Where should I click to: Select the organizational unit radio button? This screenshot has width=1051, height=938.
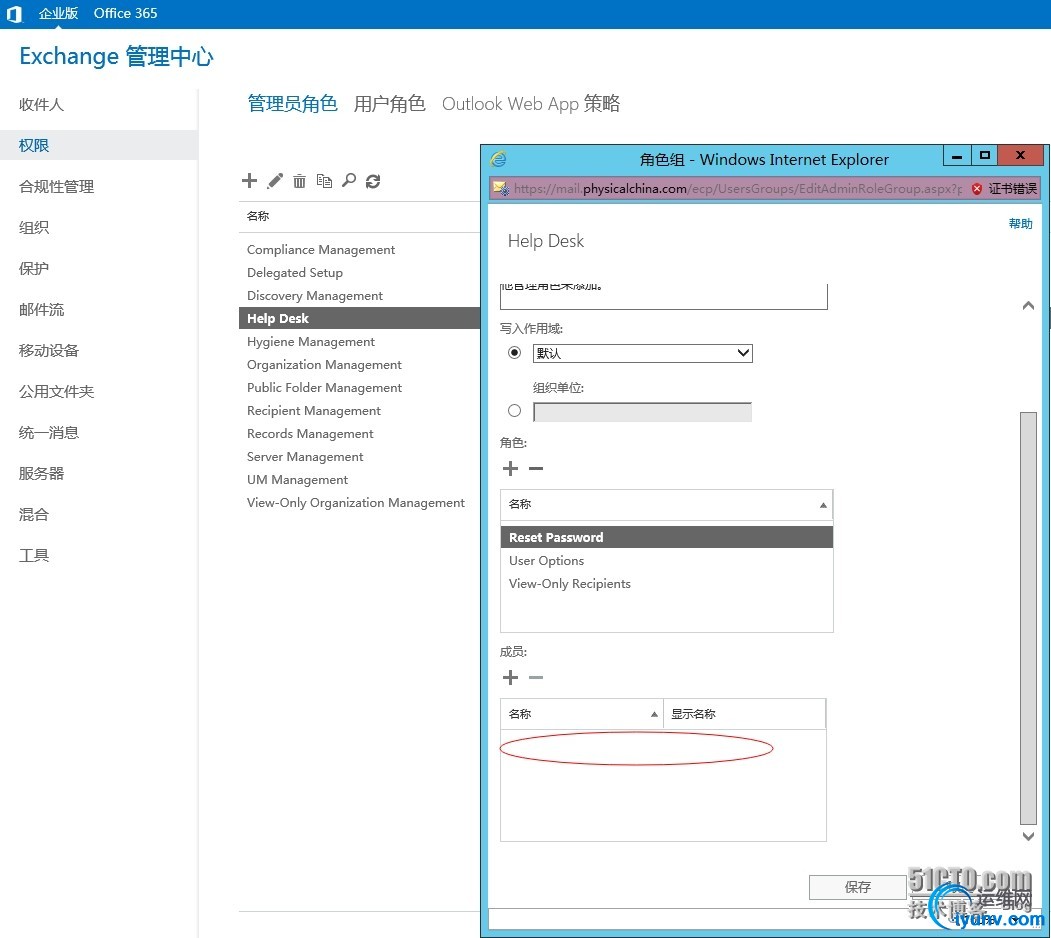click(x=514, y=410)
